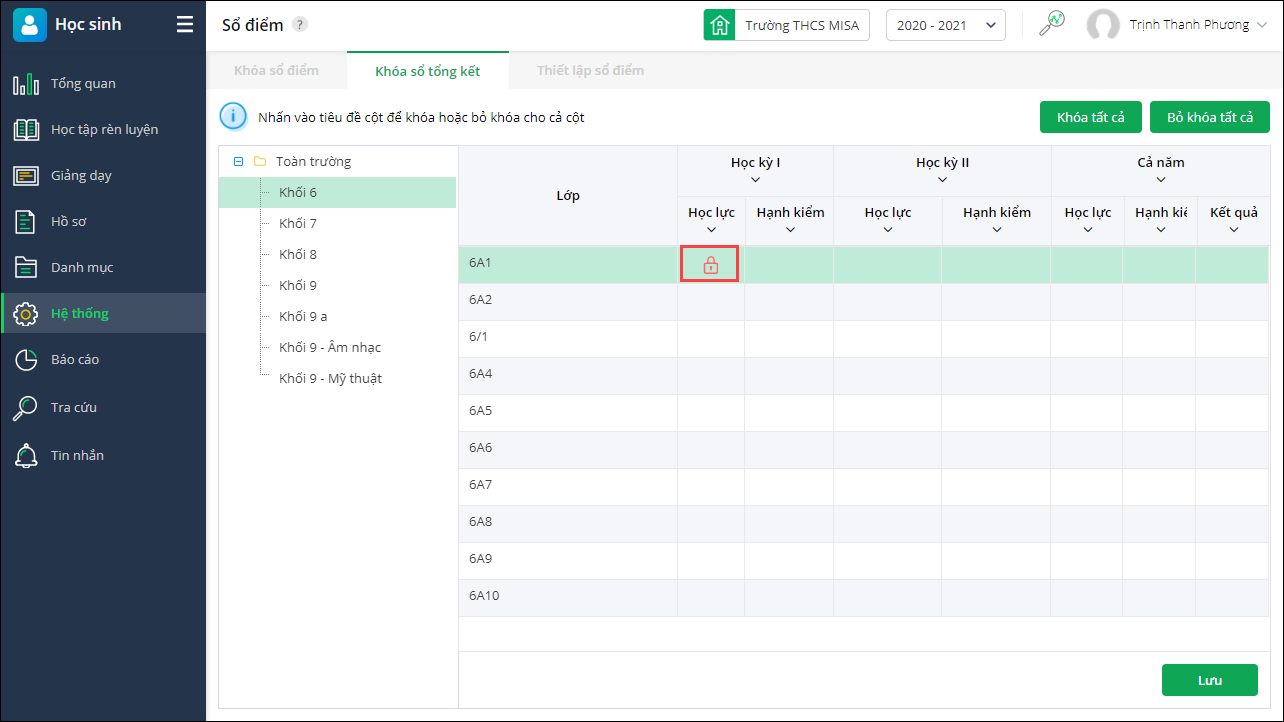Select Khối 9 - Mỹ thuật in the tree
The height and width of the screenshot is (722, 1284).
coord(331,378)
